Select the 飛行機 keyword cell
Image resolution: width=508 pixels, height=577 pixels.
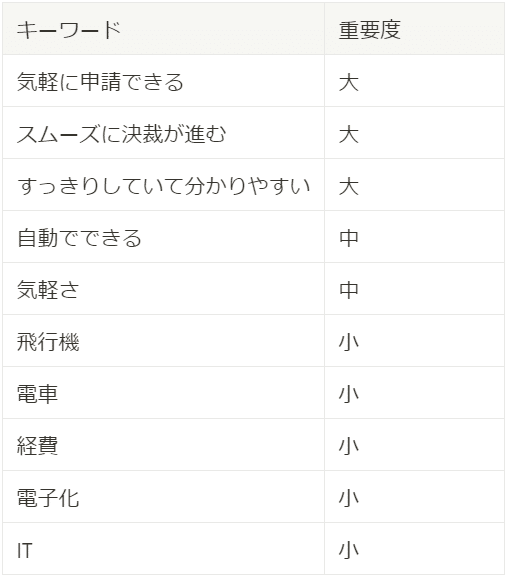(163, 341)
